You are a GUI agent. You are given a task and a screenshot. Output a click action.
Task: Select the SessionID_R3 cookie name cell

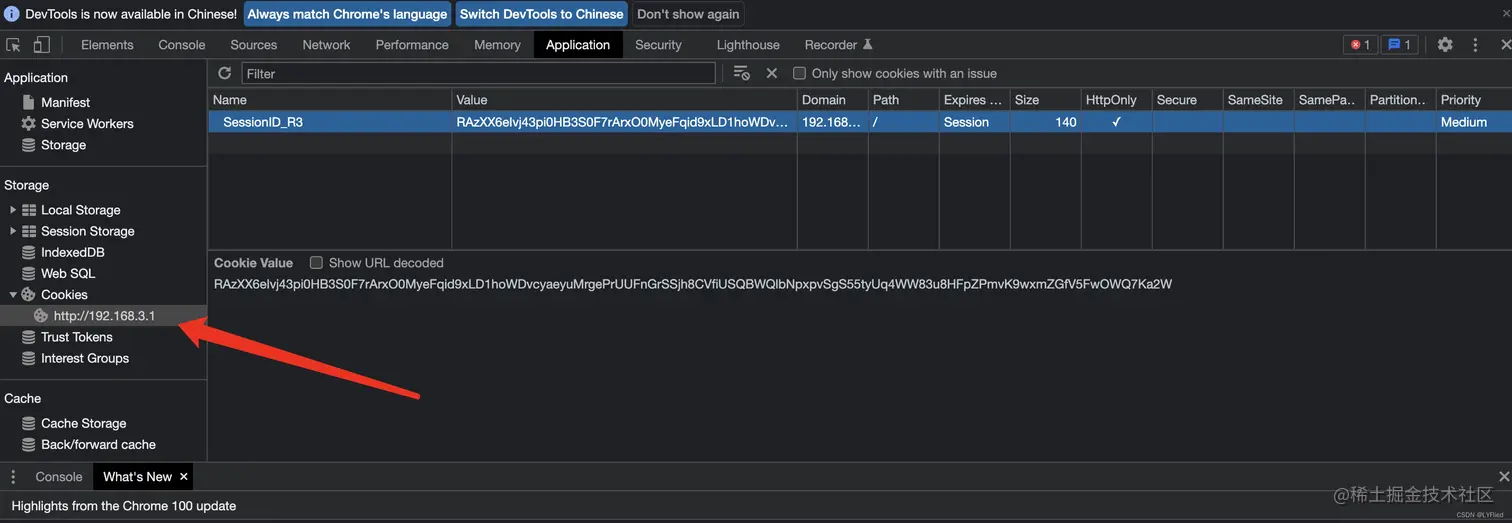[x=330, y=122]
